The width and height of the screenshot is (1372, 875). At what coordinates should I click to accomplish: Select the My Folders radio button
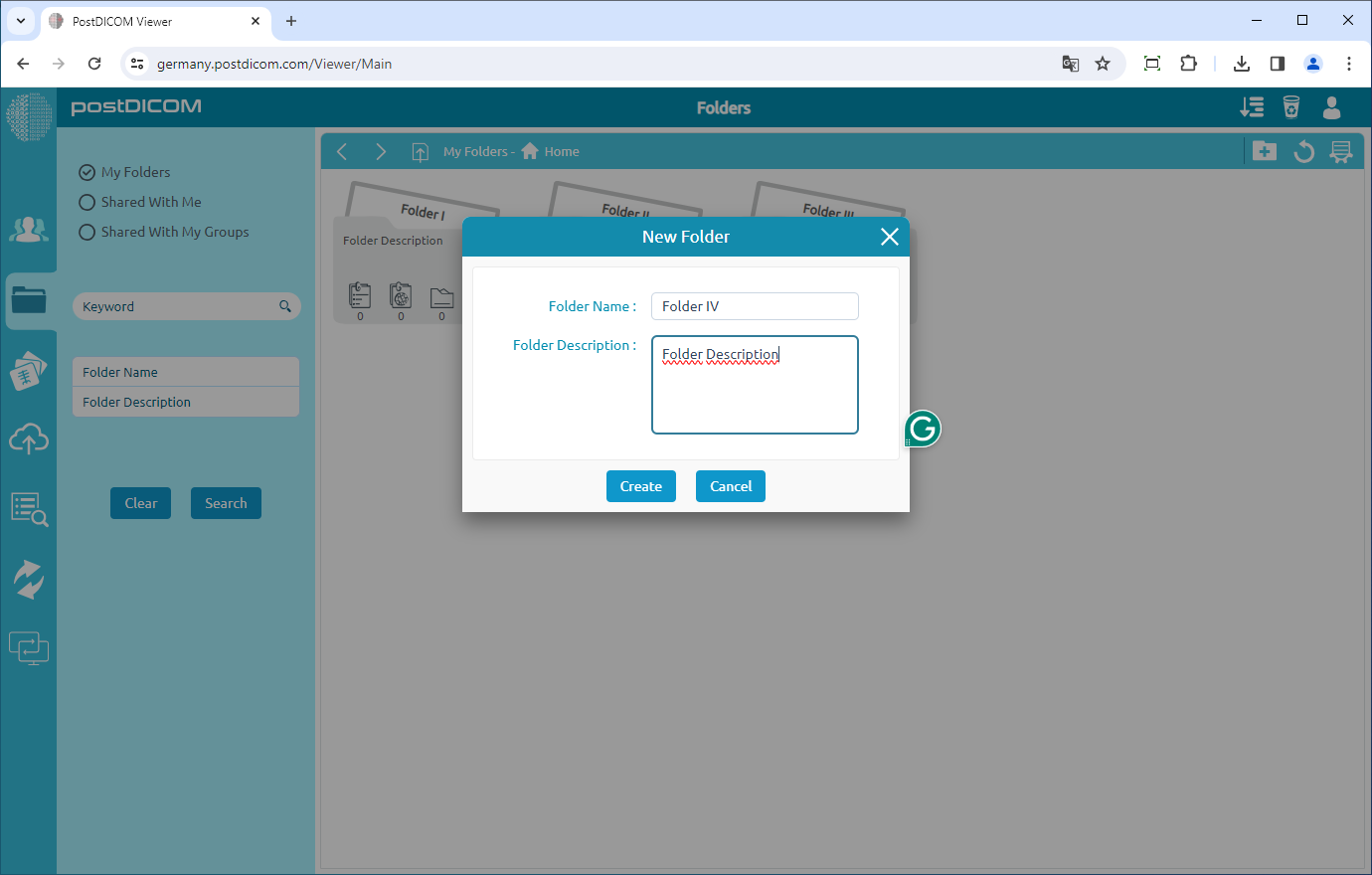point(86,171)
